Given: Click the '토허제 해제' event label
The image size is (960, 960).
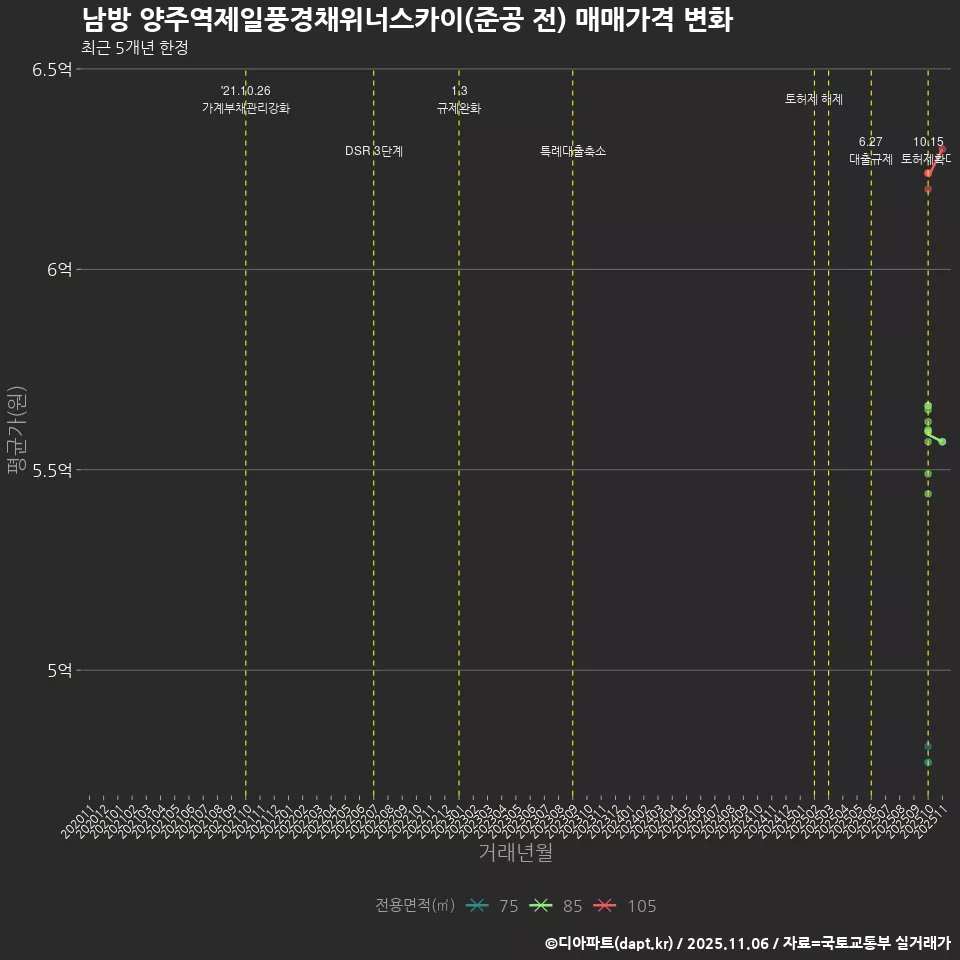Looking at the screenshot, I should point(815,98).
